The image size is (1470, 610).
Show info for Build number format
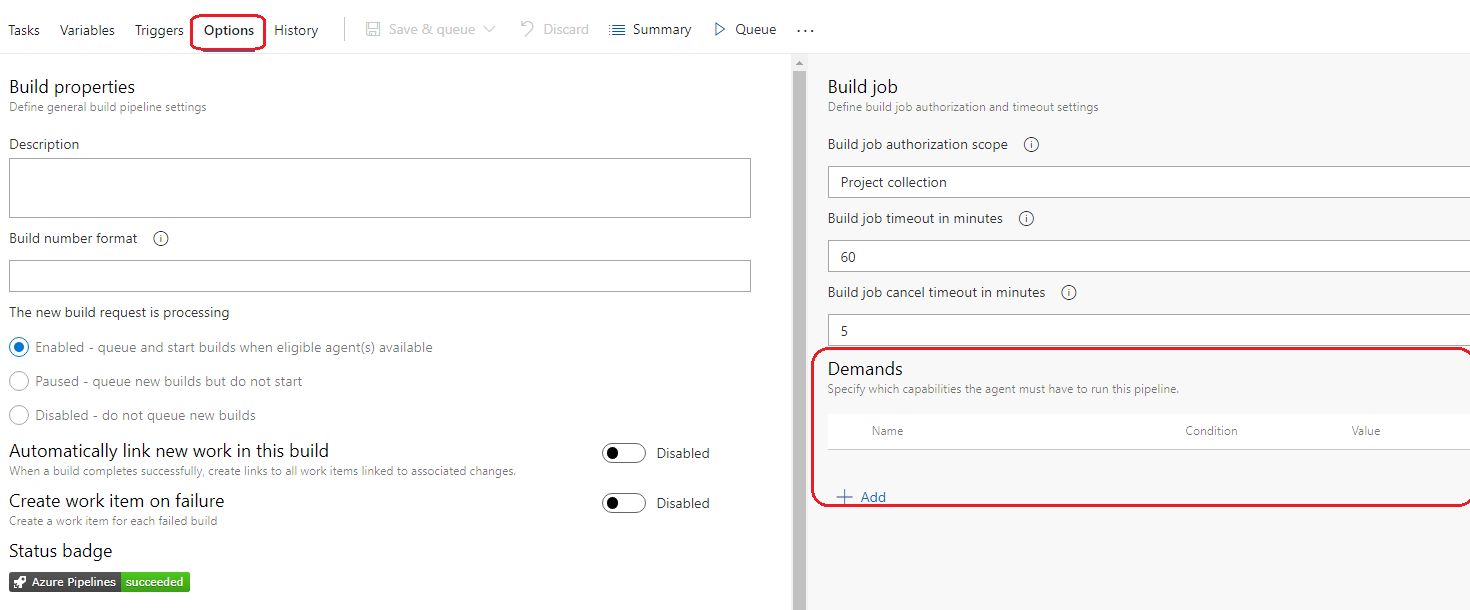[x=161, y=239]
